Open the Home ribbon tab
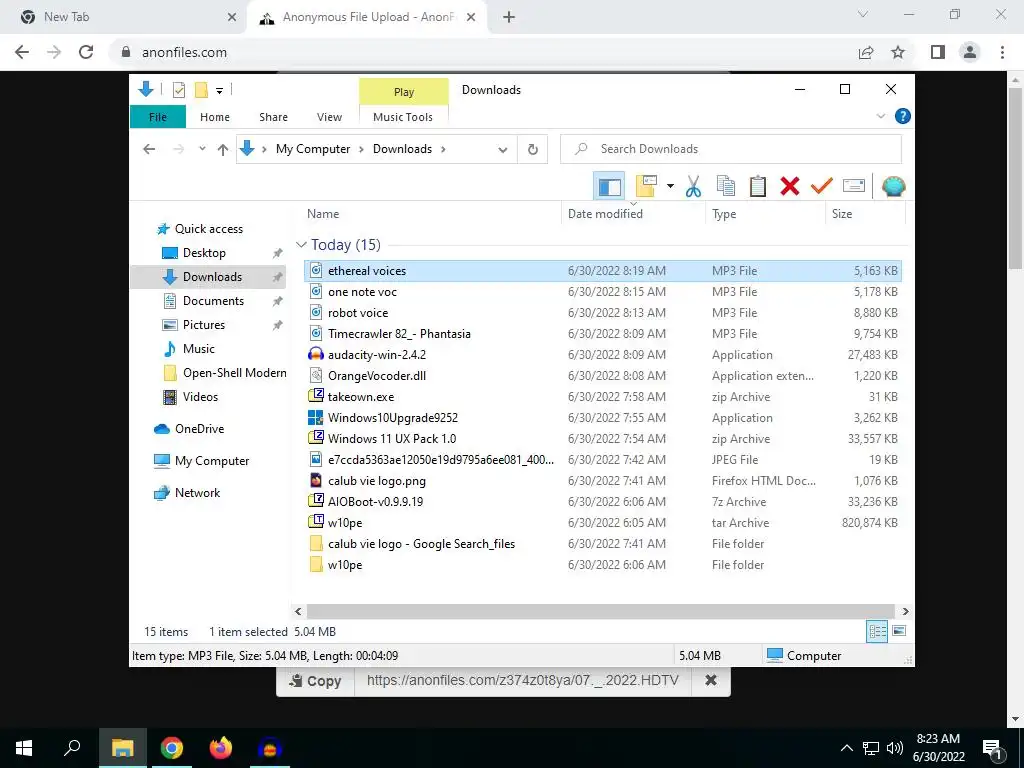The height and width of the screenshot is (768, 1024). click(x=215, y=117)
